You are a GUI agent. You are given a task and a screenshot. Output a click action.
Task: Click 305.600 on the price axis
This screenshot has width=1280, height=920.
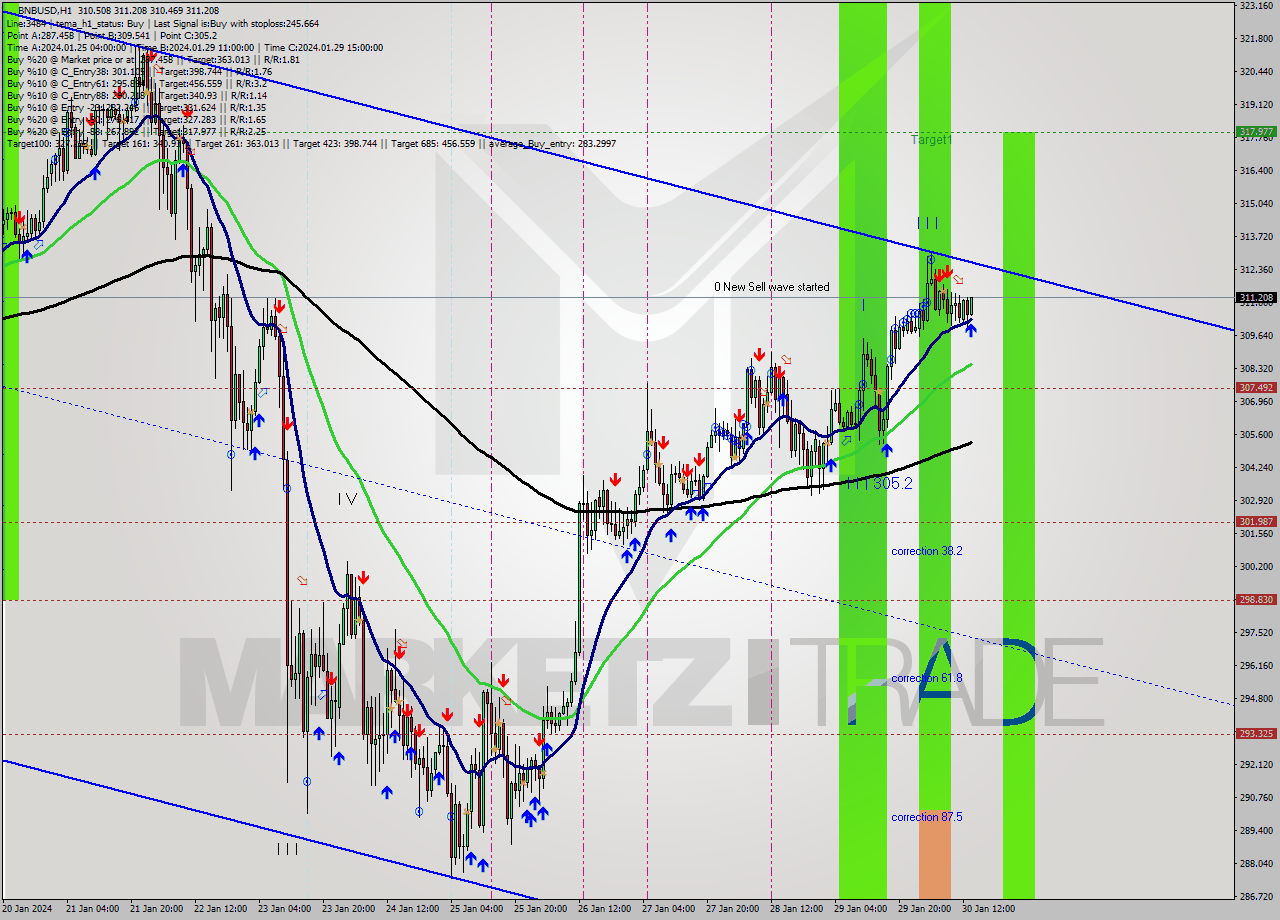pos(1256,435)
